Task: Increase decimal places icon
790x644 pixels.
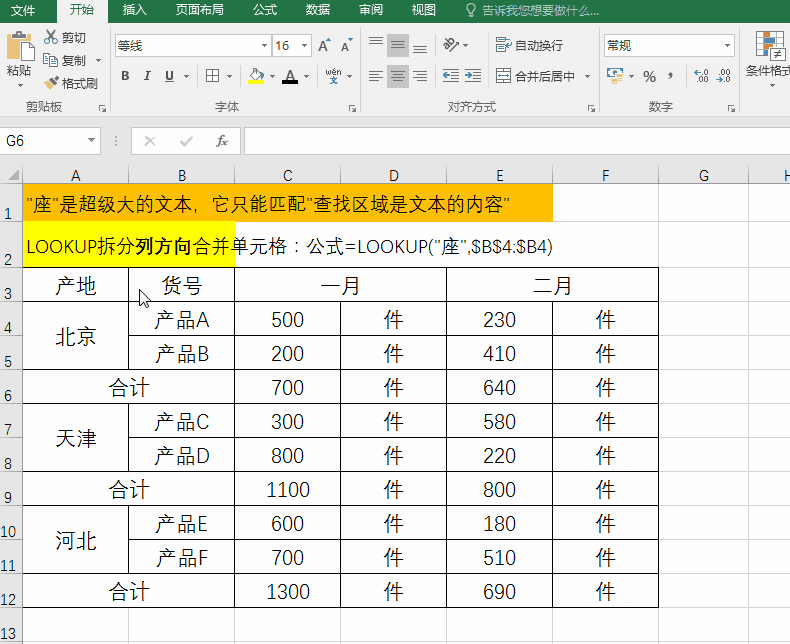Action: [701, 76]
